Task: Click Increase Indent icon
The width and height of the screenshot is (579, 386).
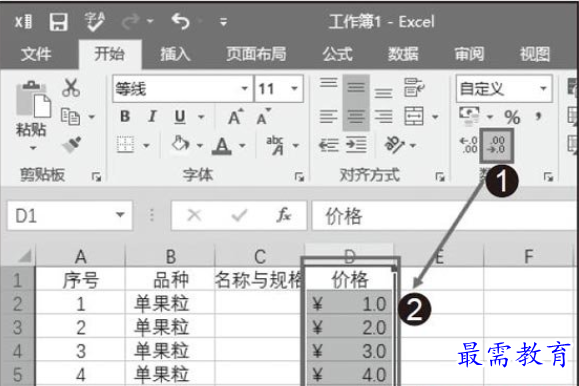Action: pyautogui.click(x=356, y=145)
